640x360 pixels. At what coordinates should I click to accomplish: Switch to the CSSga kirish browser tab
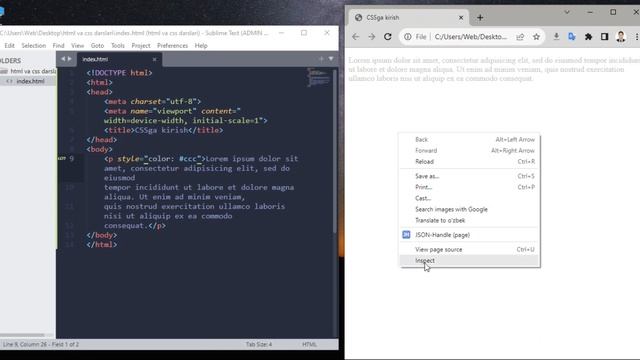point(408,18)
